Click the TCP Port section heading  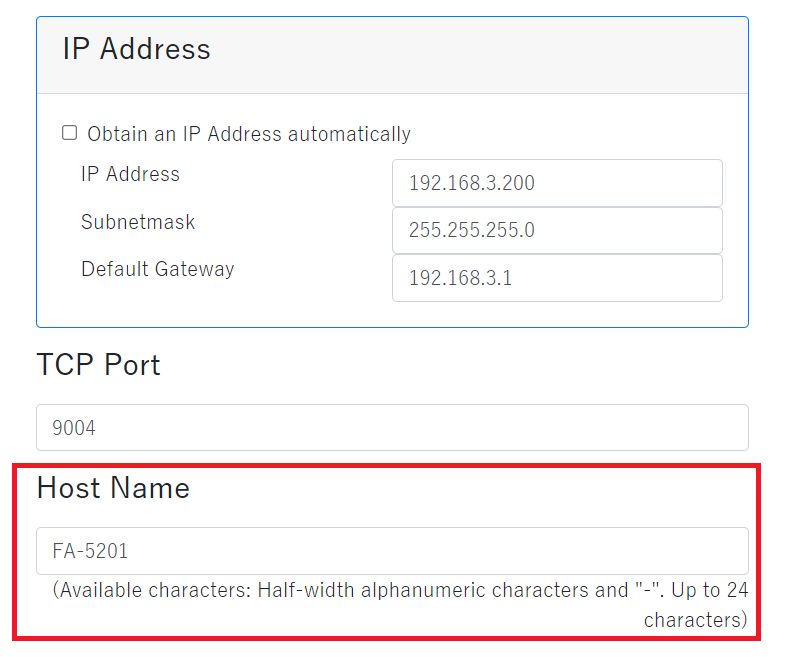point(98,365)
